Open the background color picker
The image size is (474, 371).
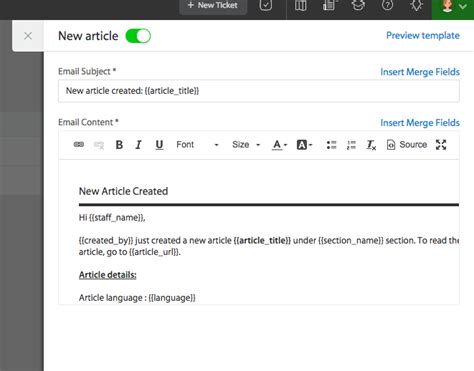(x=304, y=145)
